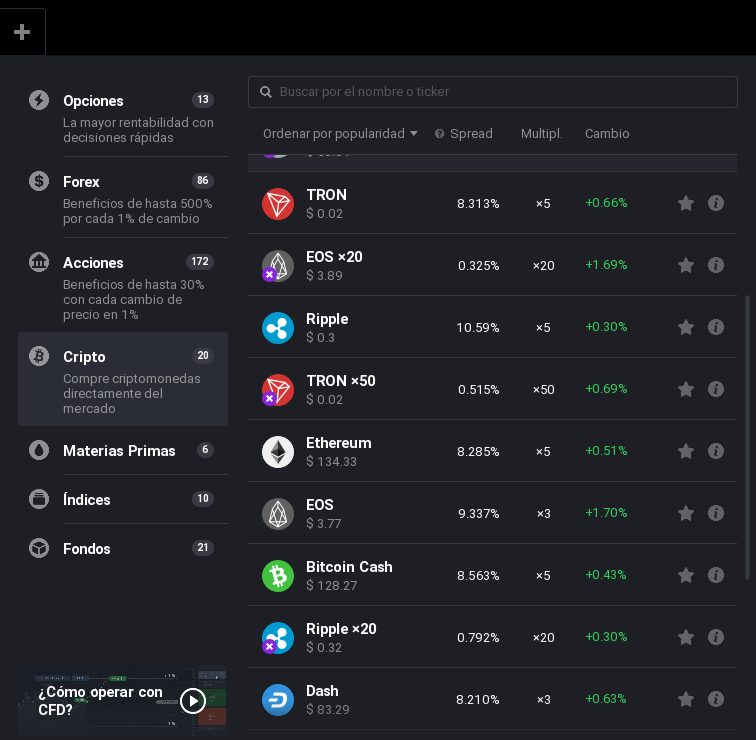Open info for TRON ×50 row
756x740 pixels.
(716, 389)
